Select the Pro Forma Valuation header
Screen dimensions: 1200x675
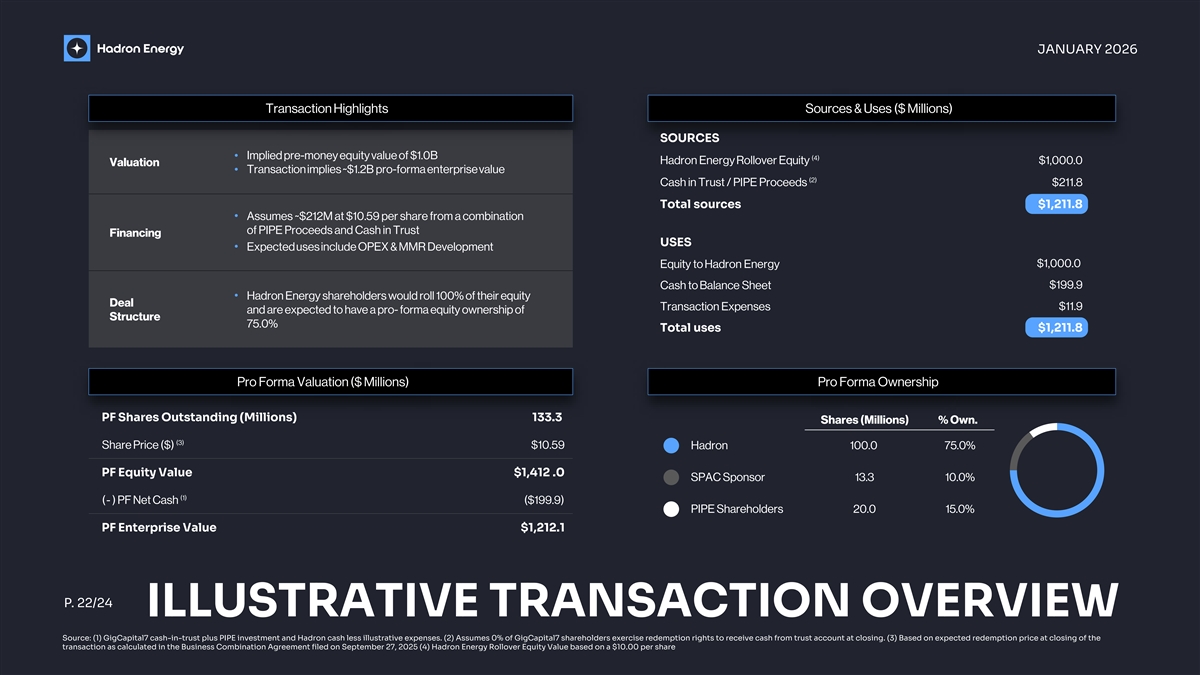point(330,381)
